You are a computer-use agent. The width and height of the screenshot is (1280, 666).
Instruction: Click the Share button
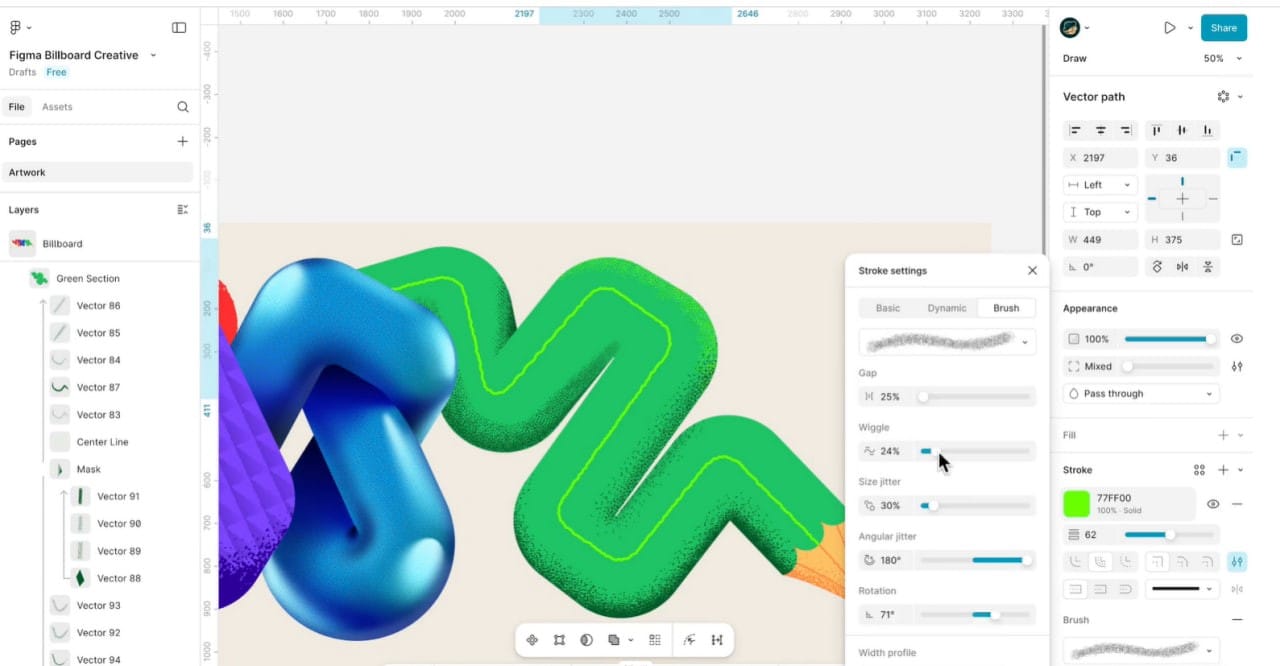[x=1223, y=28]
